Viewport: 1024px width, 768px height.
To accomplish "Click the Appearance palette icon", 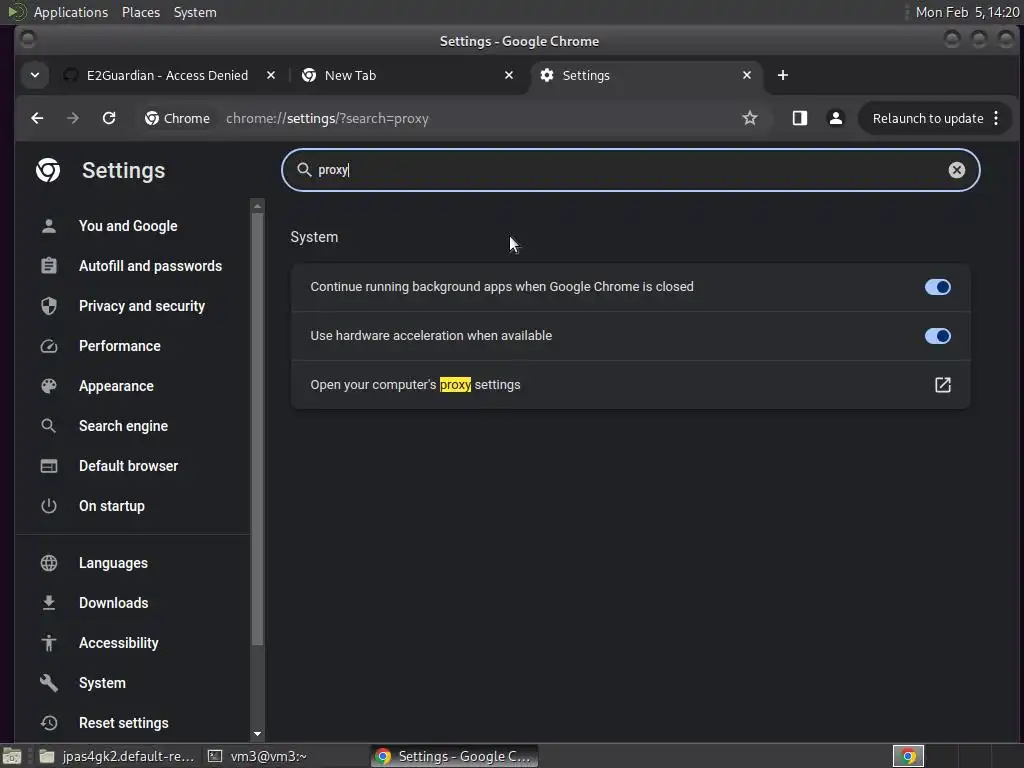I will pyautogui.click(x=49, y=386).
